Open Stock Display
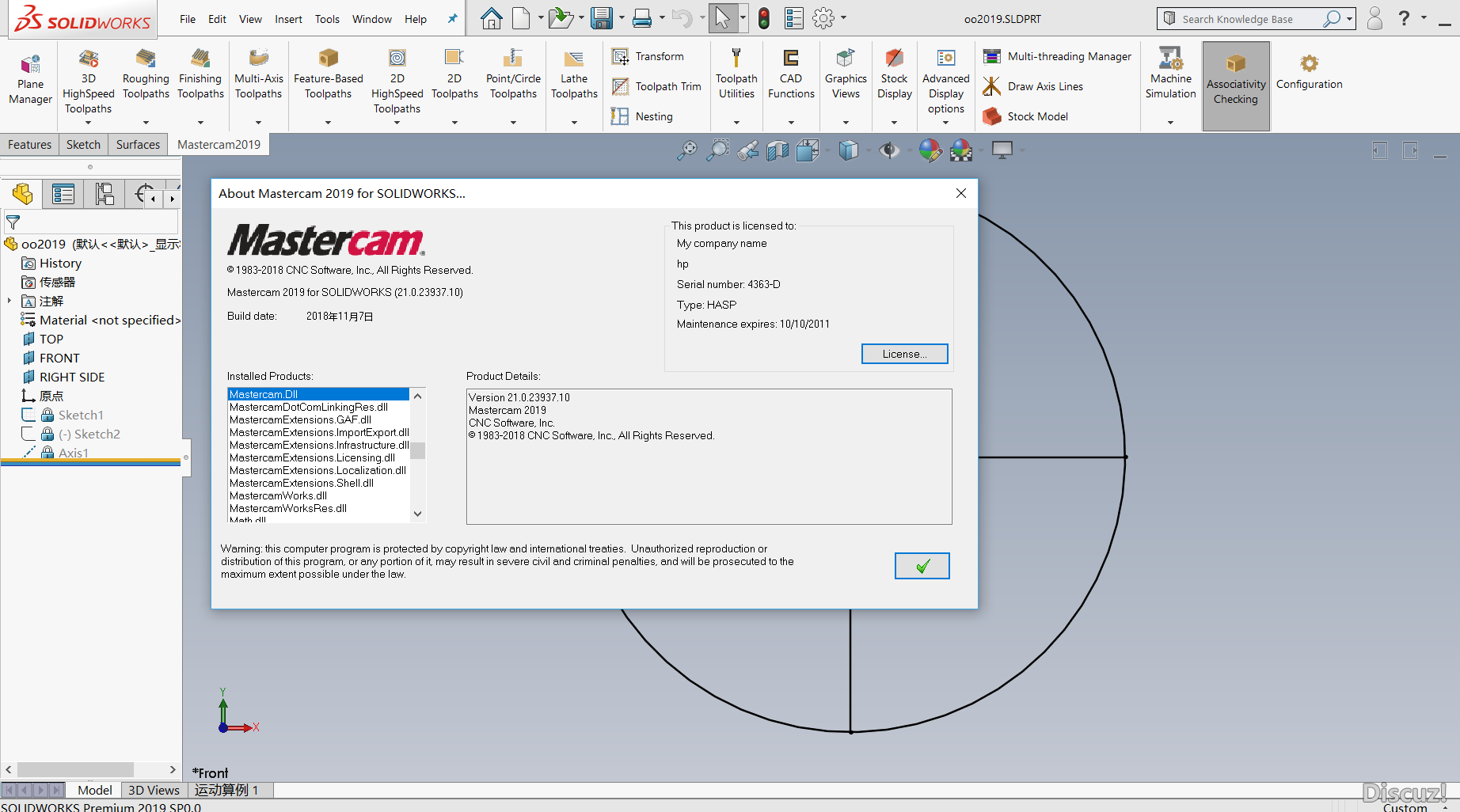The width and height of the screenshot is (1460, 812). coord(895,74)
